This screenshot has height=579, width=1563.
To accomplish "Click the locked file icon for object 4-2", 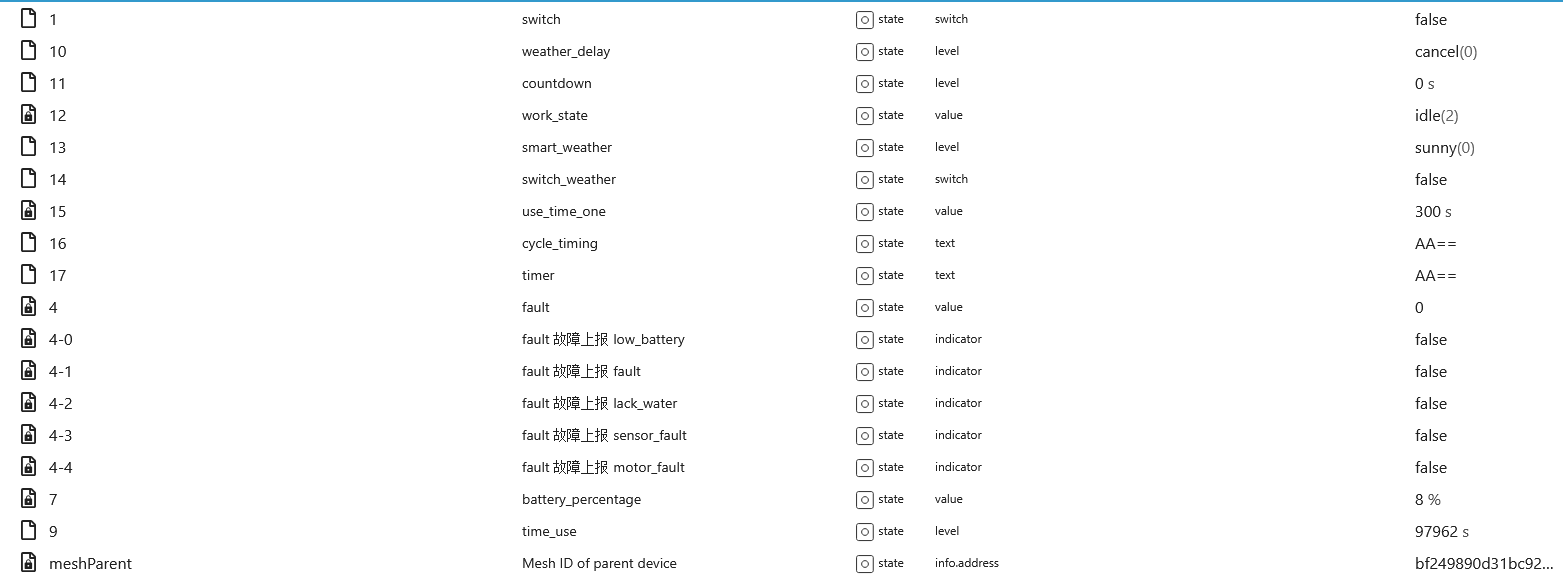I will point(29,403).
